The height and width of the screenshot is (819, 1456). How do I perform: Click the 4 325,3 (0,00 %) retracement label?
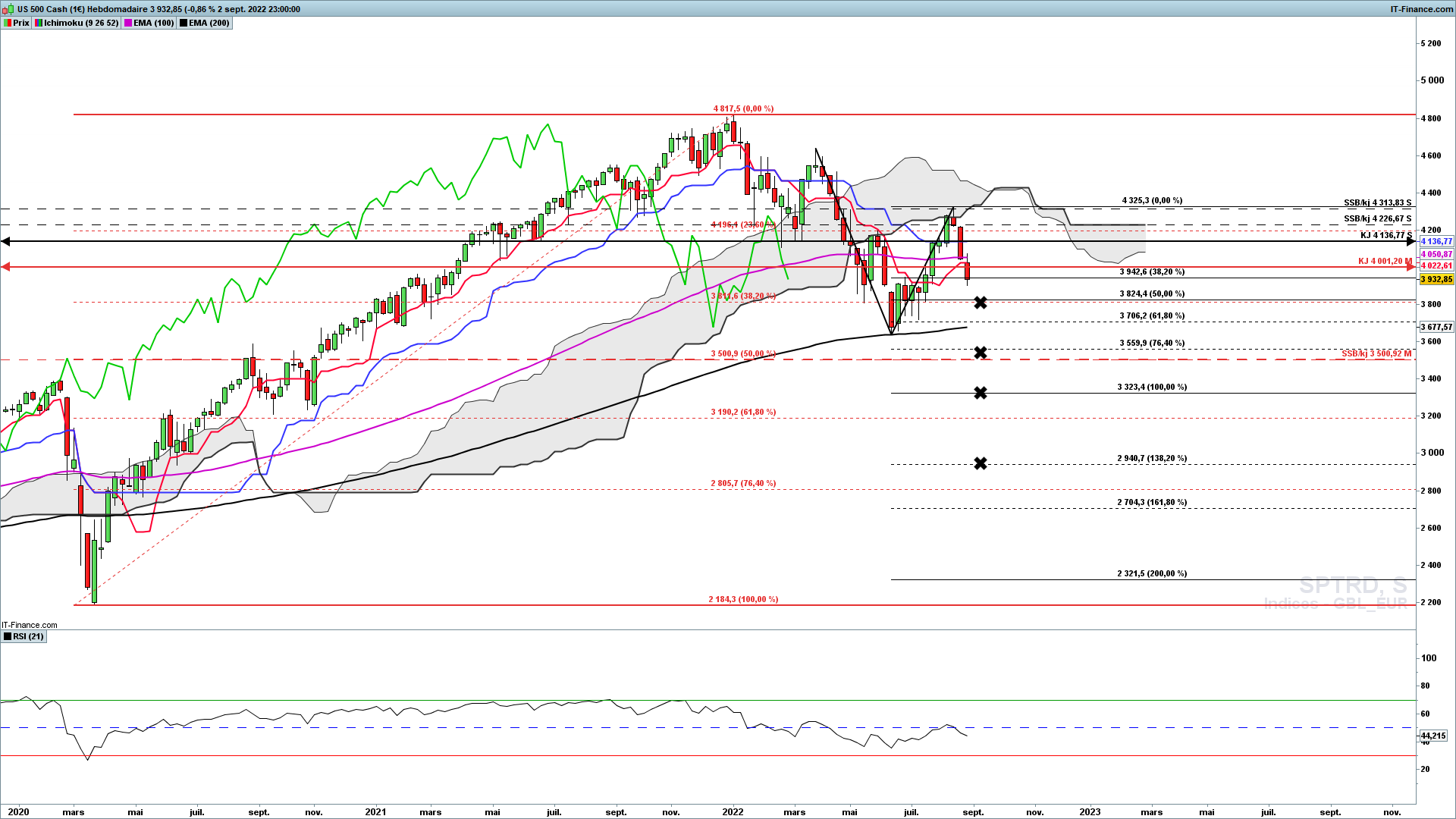(1152, 200)
